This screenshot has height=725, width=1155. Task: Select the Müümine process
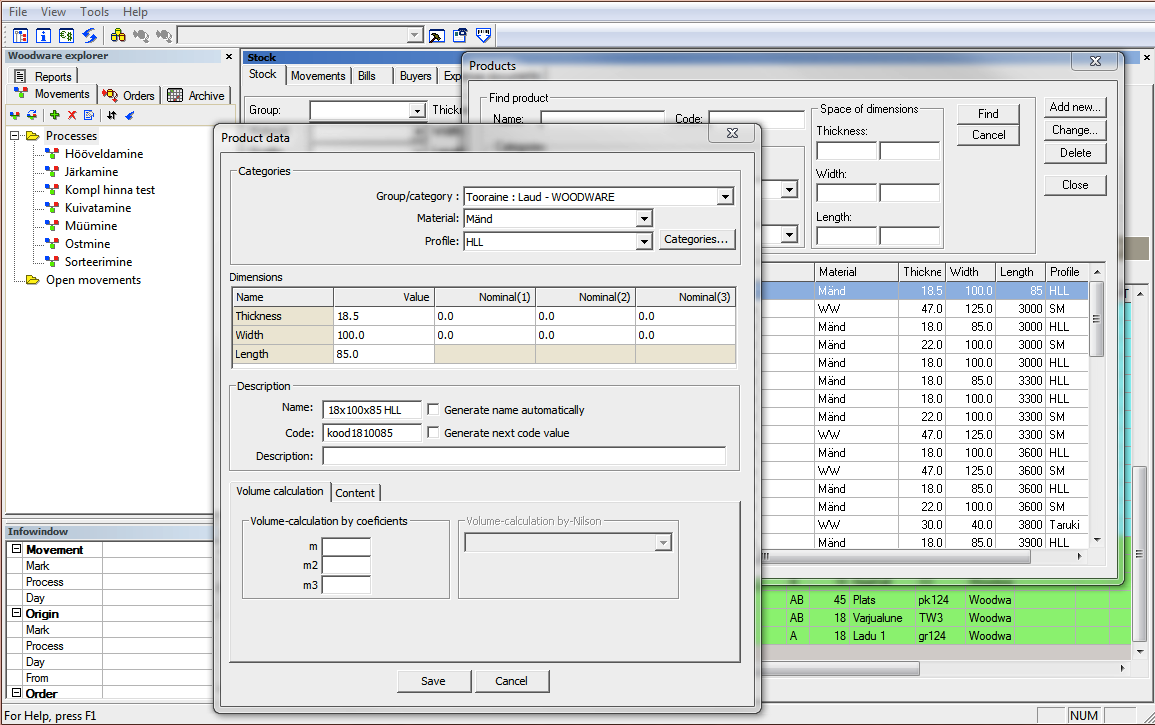tap(91, 226)
